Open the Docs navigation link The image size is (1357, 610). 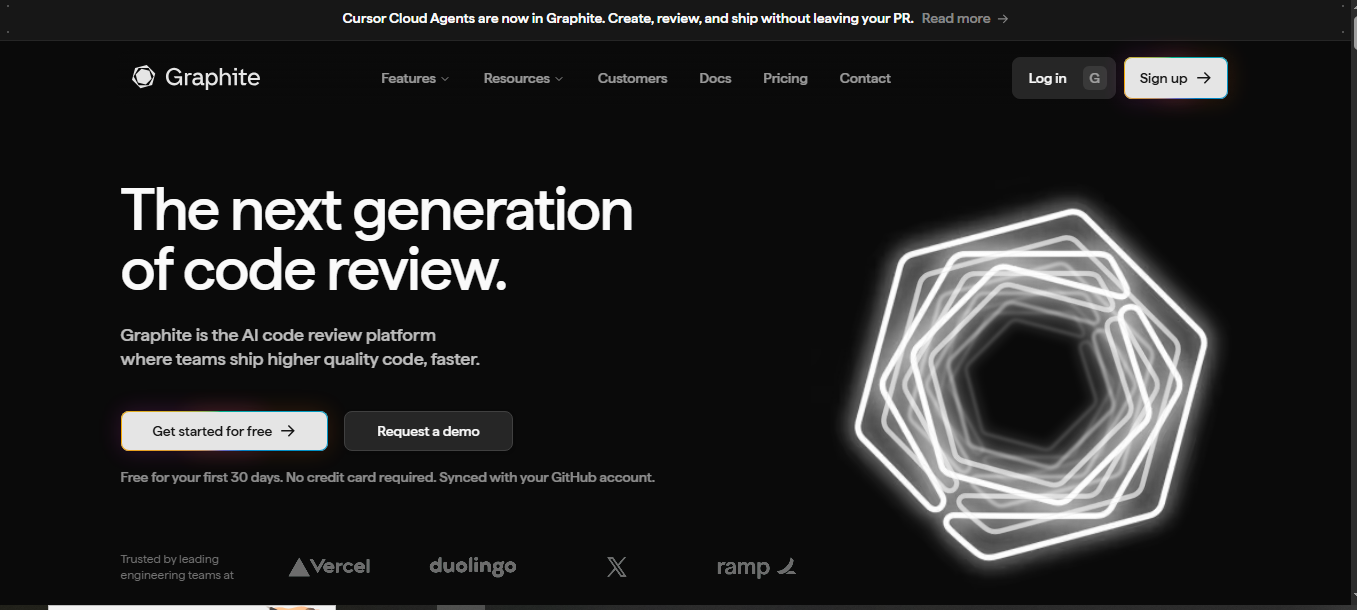click(x=715, y=78)
